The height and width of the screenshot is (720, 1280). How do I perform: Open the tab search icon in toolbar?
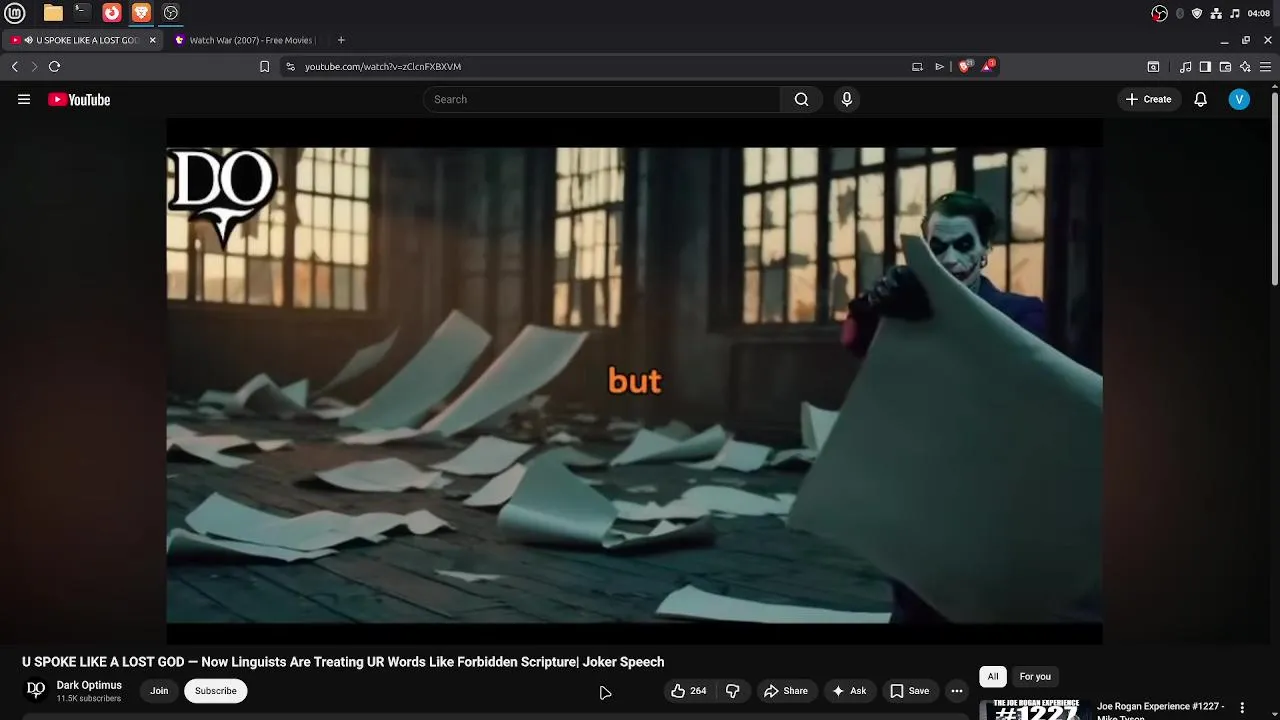tap(1153, 67)
